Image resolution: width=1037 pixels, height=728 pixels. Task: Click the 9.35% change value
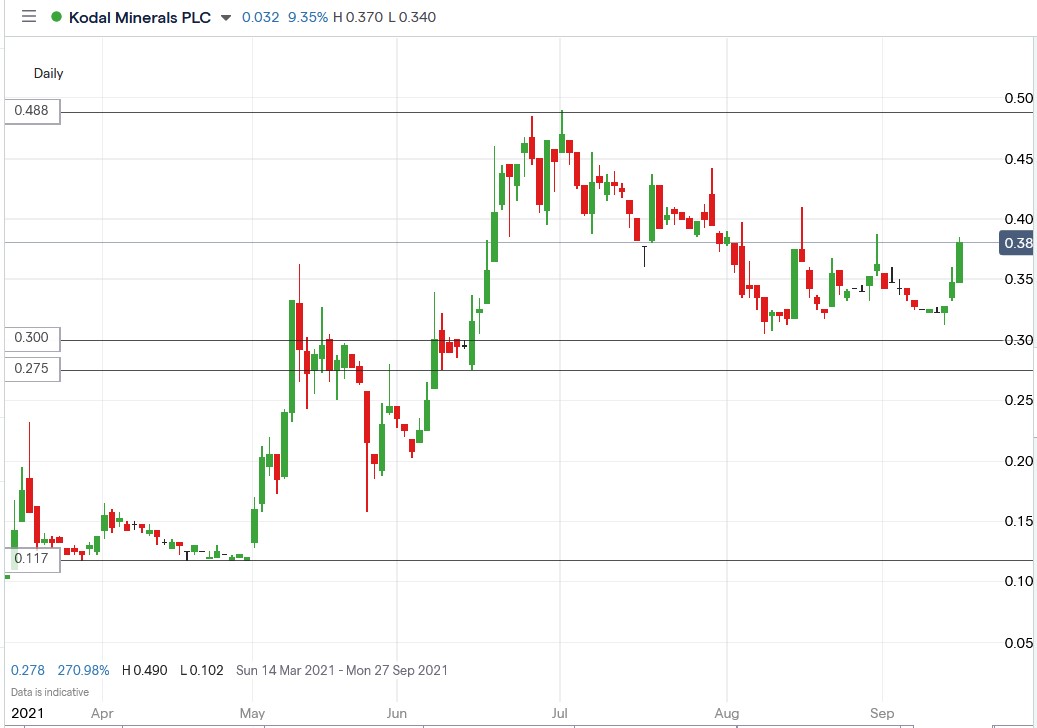coord(308,17)
